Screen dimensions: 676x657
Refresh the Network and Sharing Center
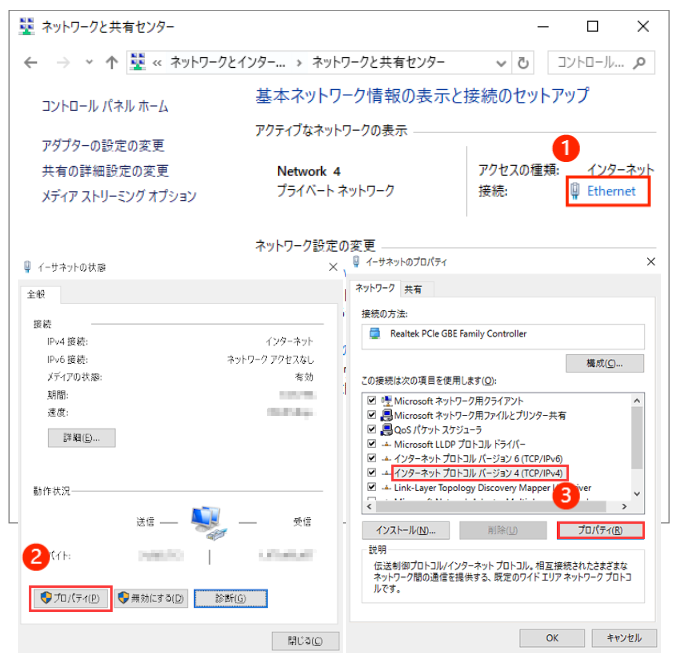tap(523, 63)
